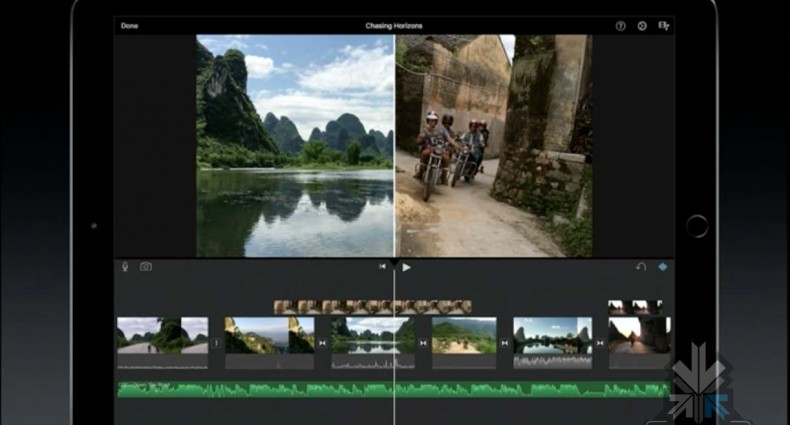Select the first road clip in timeline
Image resolution: width=790 pixels, height=425 pixels.
coord(162,337)
